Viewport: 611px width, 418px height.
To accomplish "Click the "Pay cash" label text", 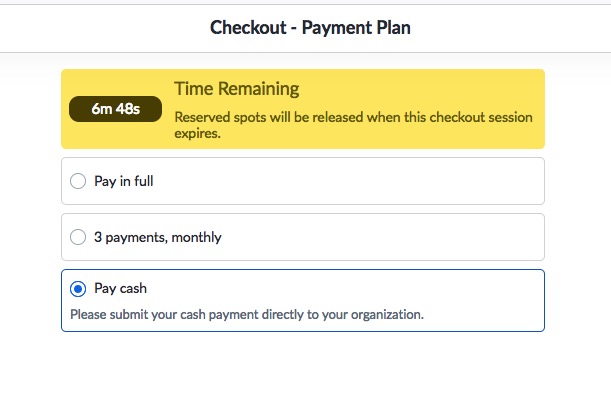I will point(120,289).
